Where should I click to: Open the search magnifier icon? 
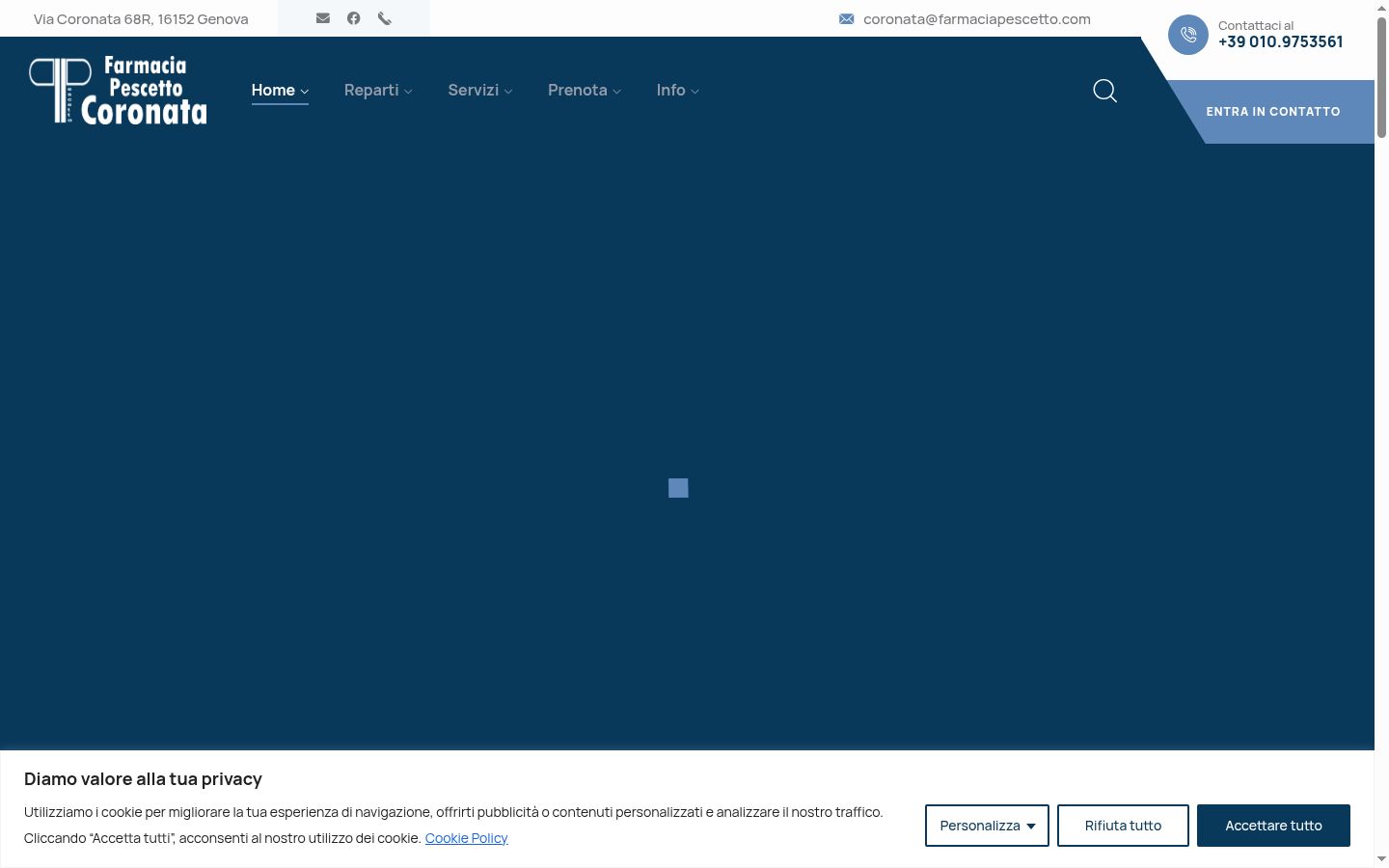click(1105, 91)
